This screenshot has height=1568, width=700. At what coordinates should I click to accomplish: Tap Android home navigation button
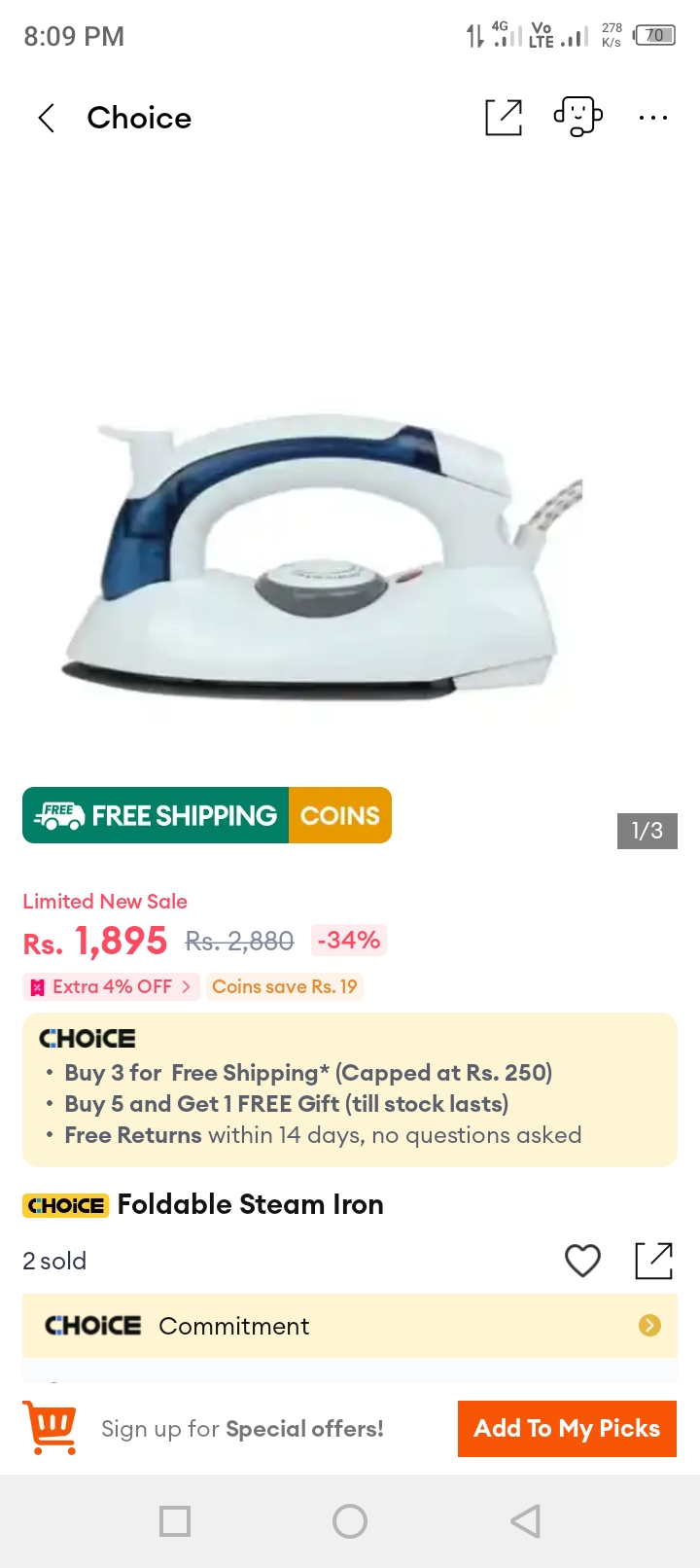pyautogui.click(x=350, y=1521)
